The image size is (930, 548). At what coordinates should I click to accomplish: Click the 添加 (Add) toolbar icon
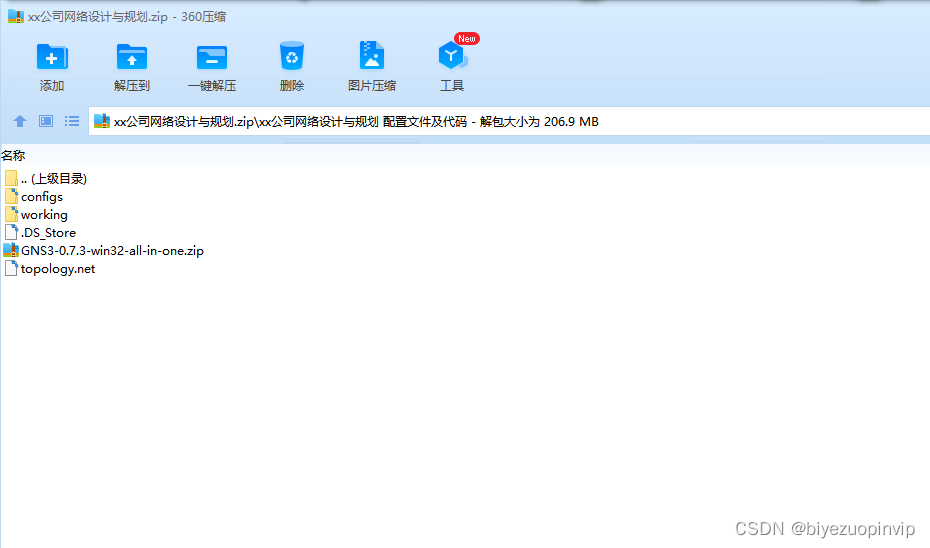click(52, 58)
